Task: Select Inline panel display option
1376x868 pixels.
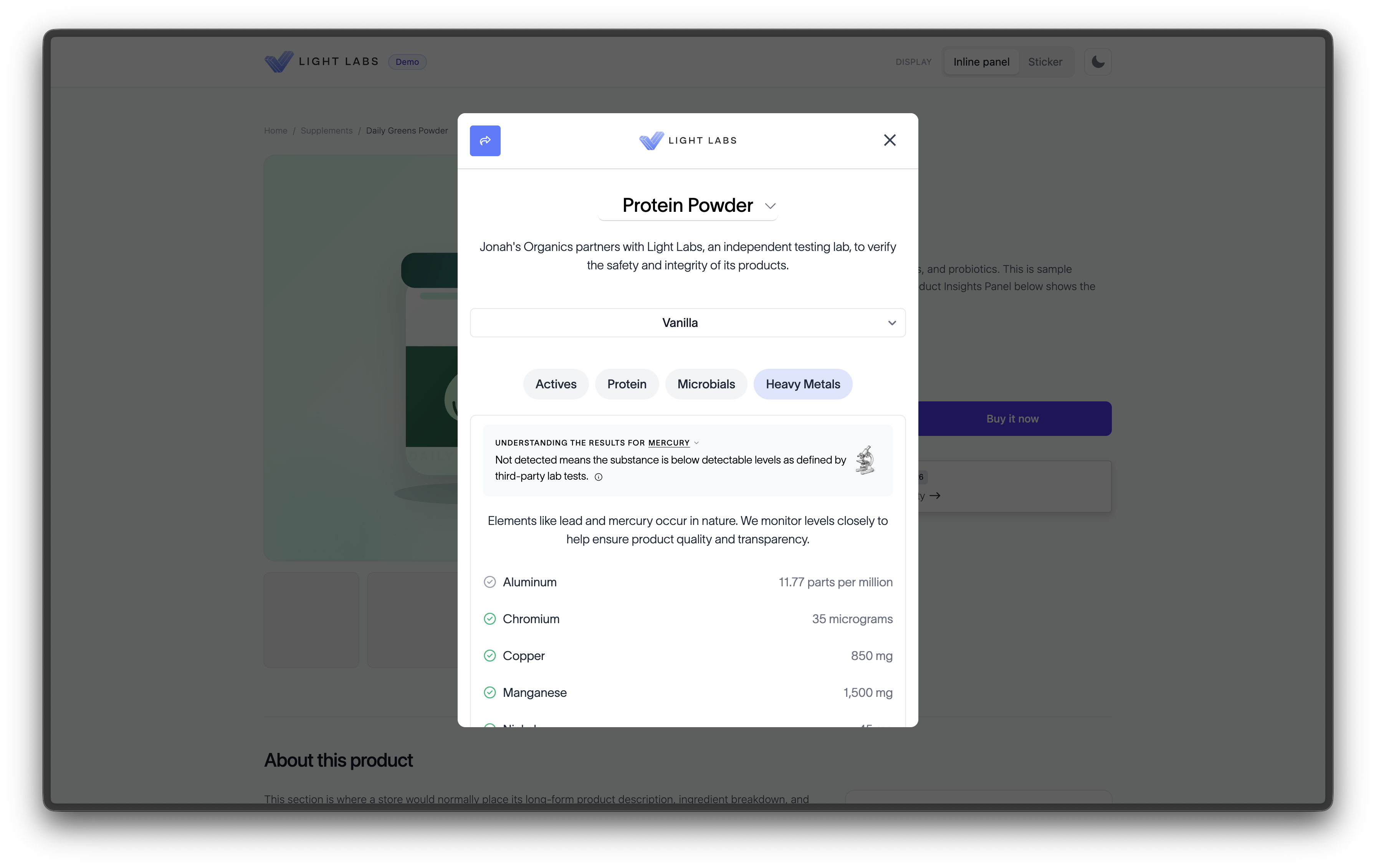Action: (x=981, y=62)
